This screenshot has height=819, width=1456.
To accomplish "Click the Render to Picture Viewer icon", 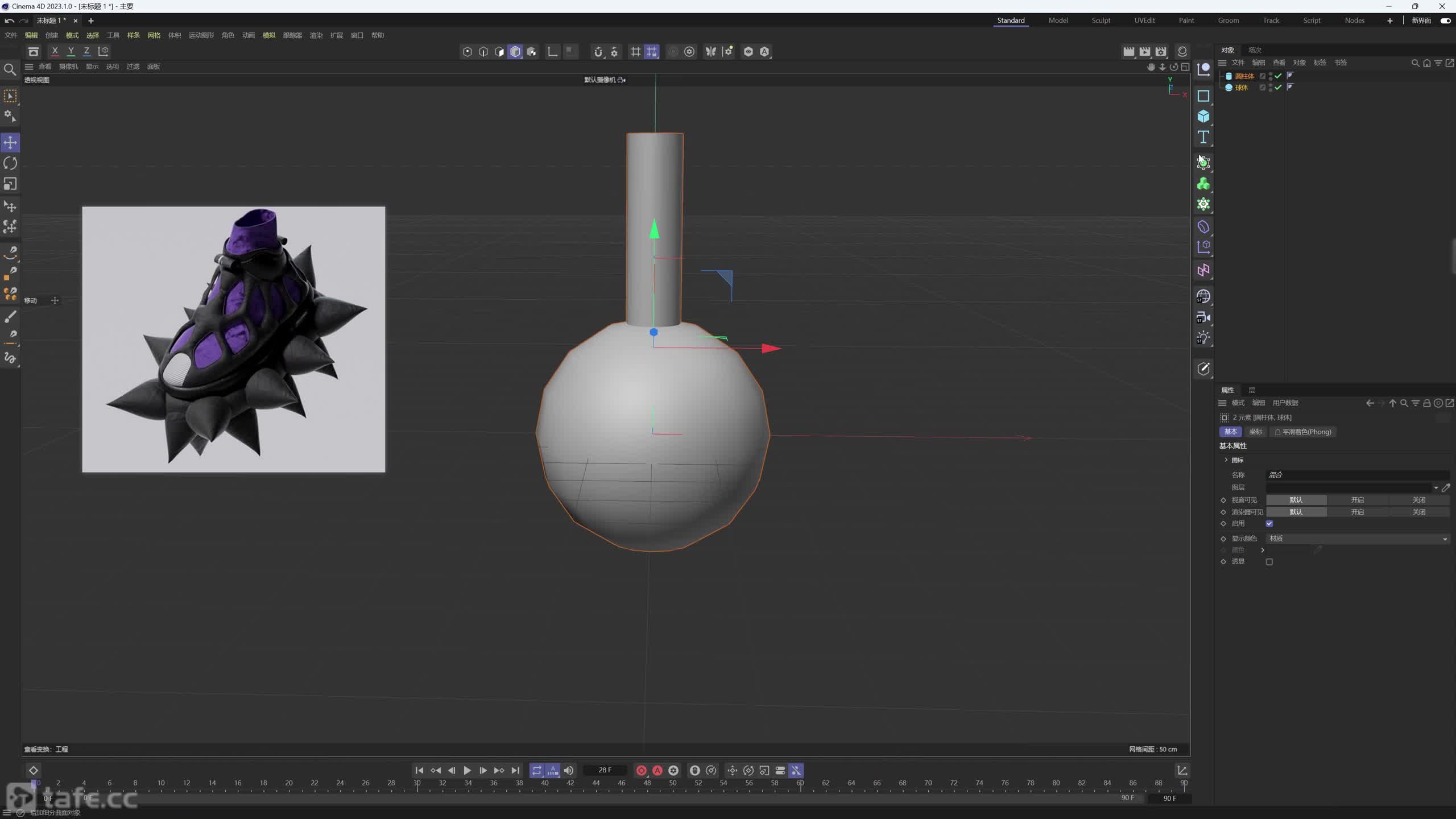I will coord(1145,52).
